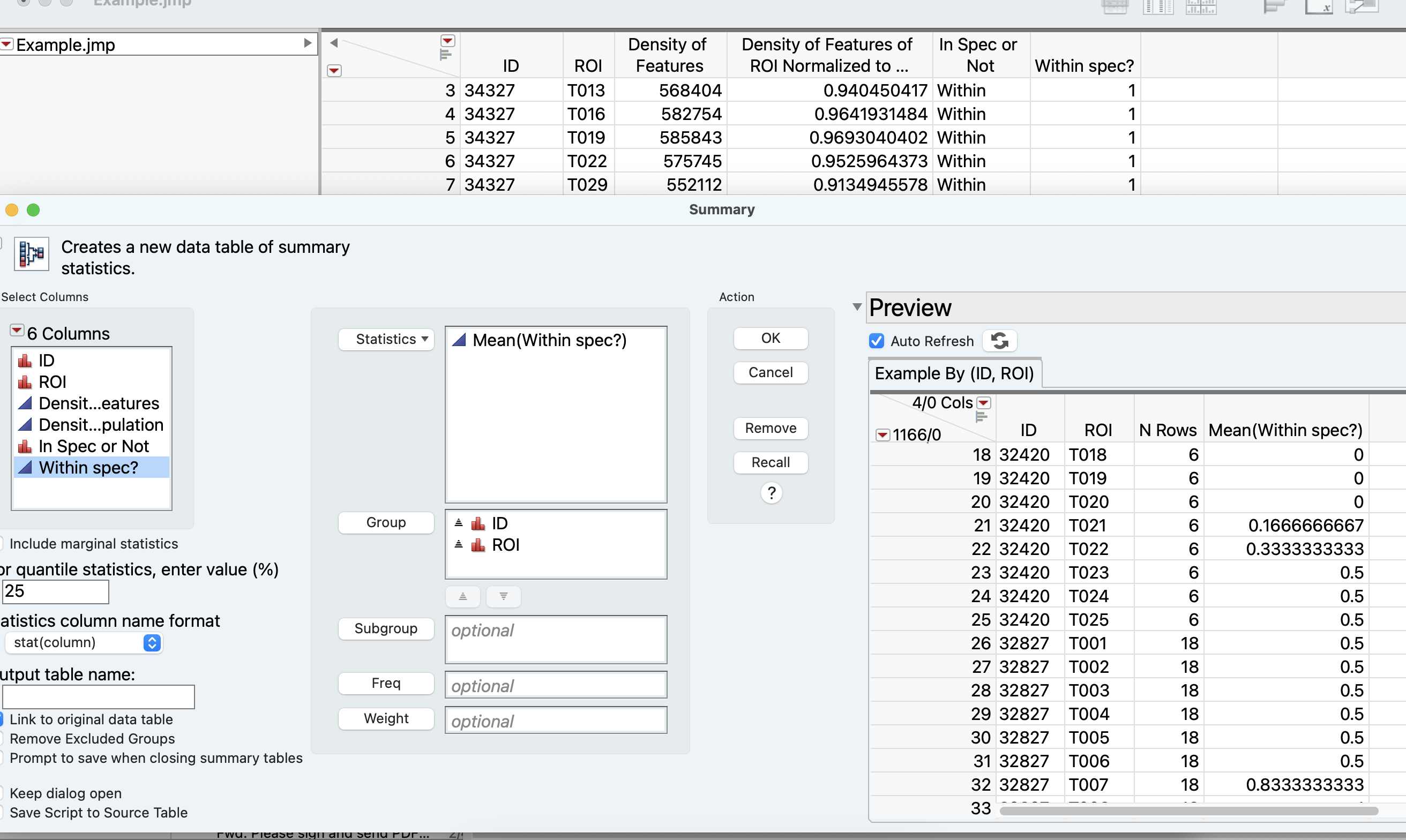Click the help question mark button
Screen dimensions: 1406x840
[771, 492]
